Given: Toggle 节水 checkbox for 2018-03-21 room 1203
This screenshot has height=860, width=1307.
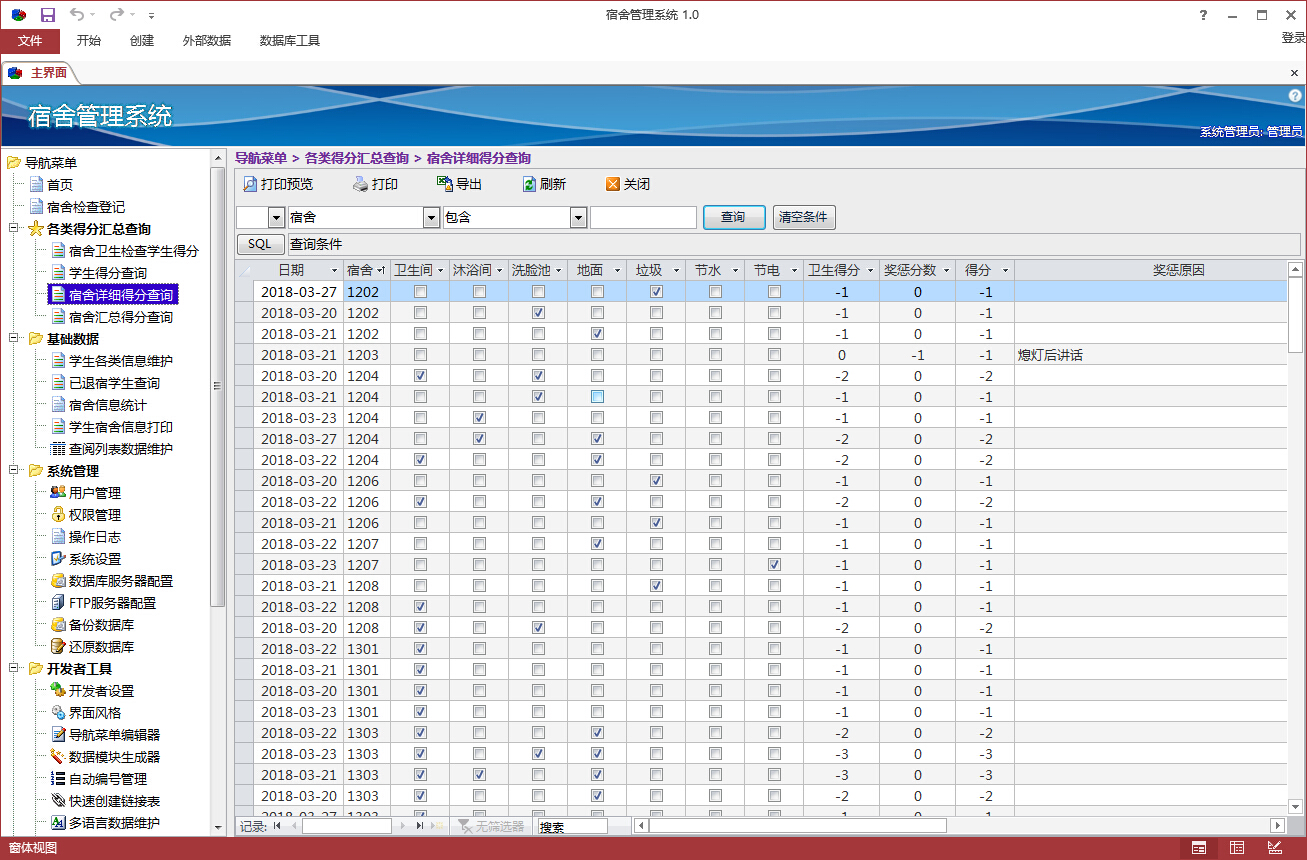Looking at the screenshot, I should pos(715,355).
